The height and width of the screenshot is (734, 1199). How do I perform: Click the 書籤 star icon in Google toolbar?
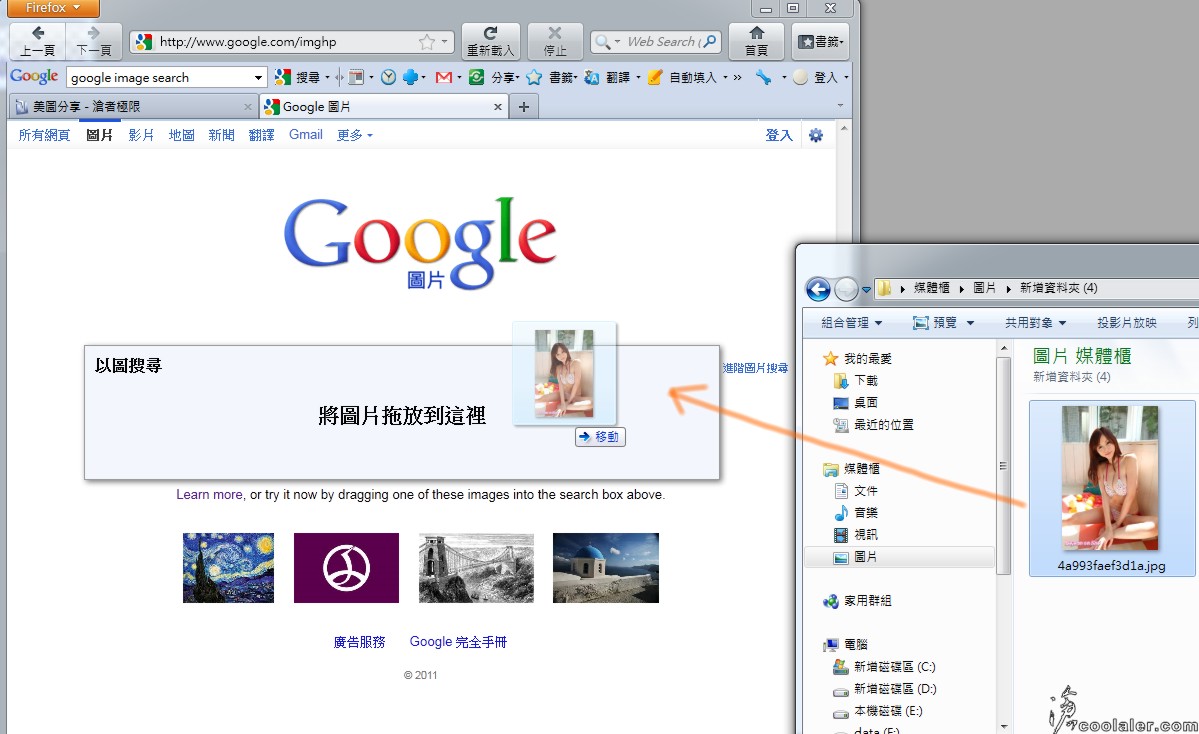click(534, 77)
